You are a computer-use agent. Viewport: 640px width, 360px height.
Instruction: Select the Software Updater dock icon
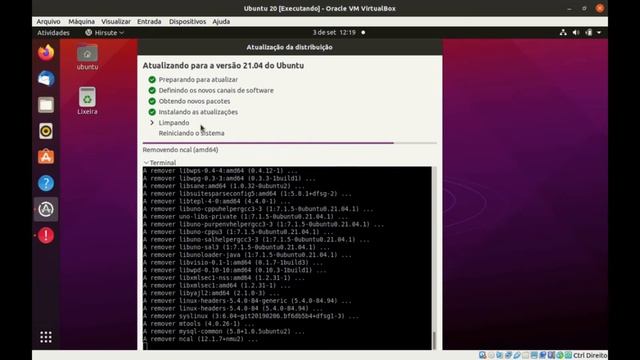pyautogui.click(x=46, y=209)
